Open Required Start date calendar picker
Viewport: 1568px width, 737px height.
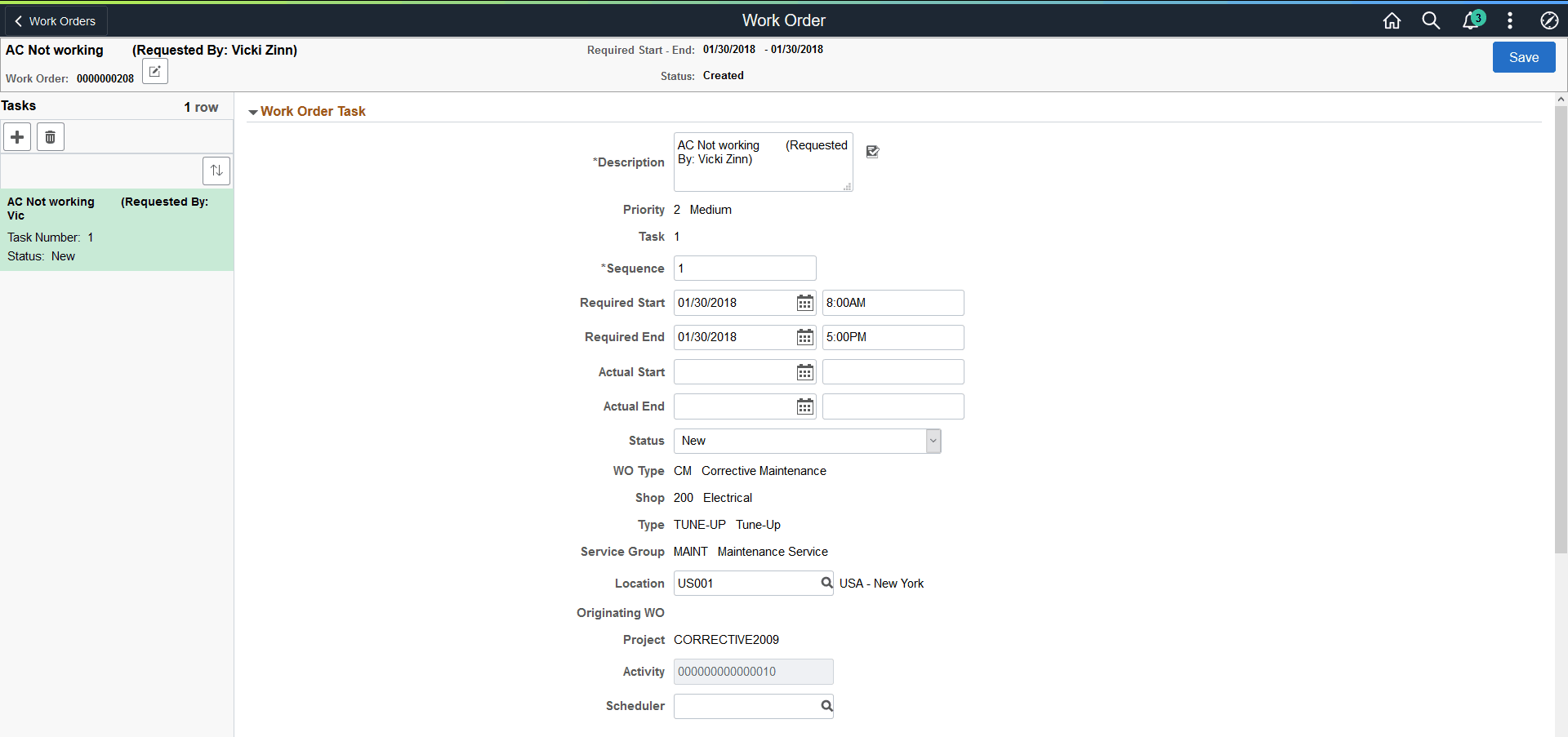coord(805,302)
